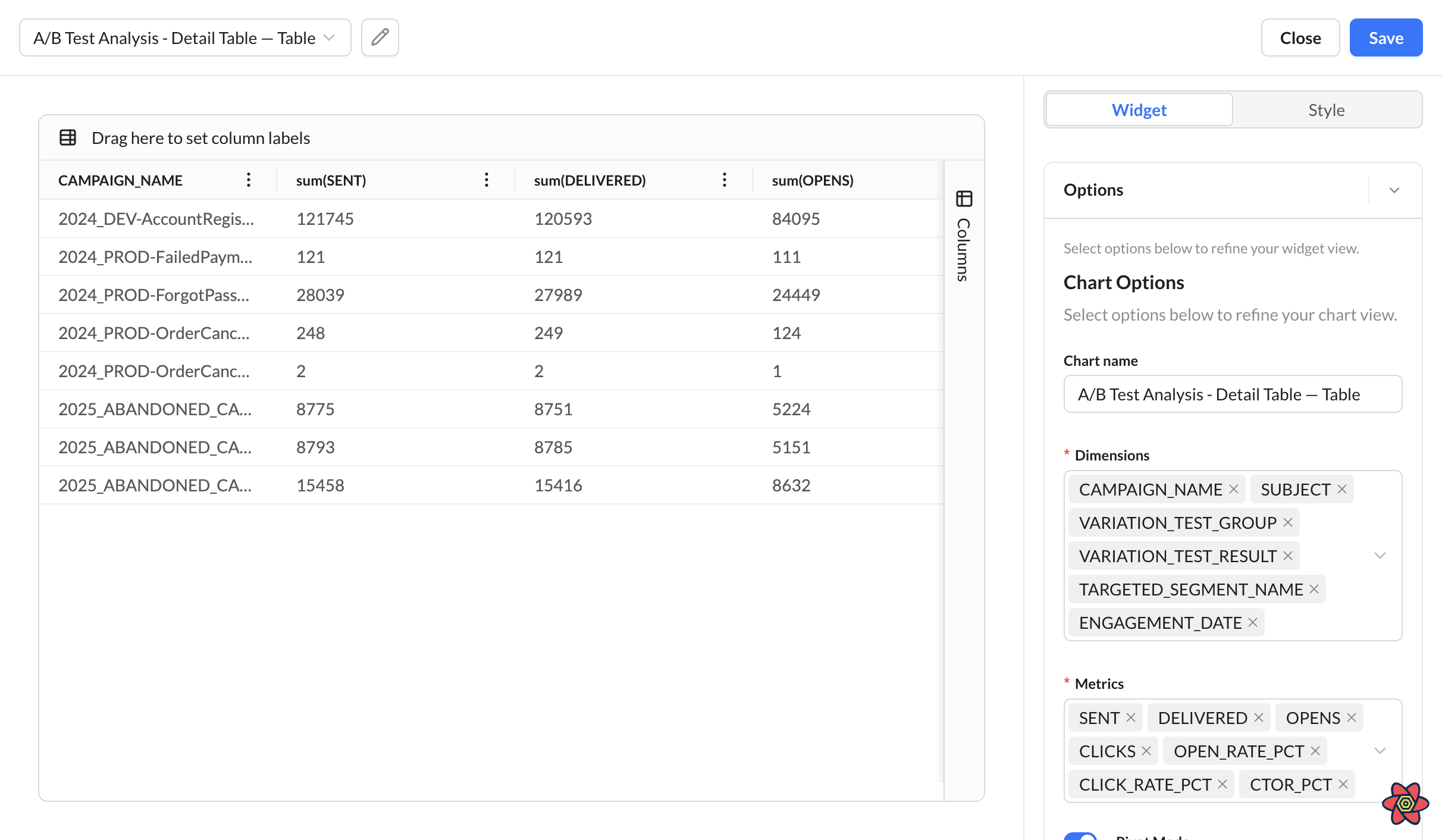The image size is (1442, 840).
Task: Click the pencil edit icon
Action: click(380, 37)
